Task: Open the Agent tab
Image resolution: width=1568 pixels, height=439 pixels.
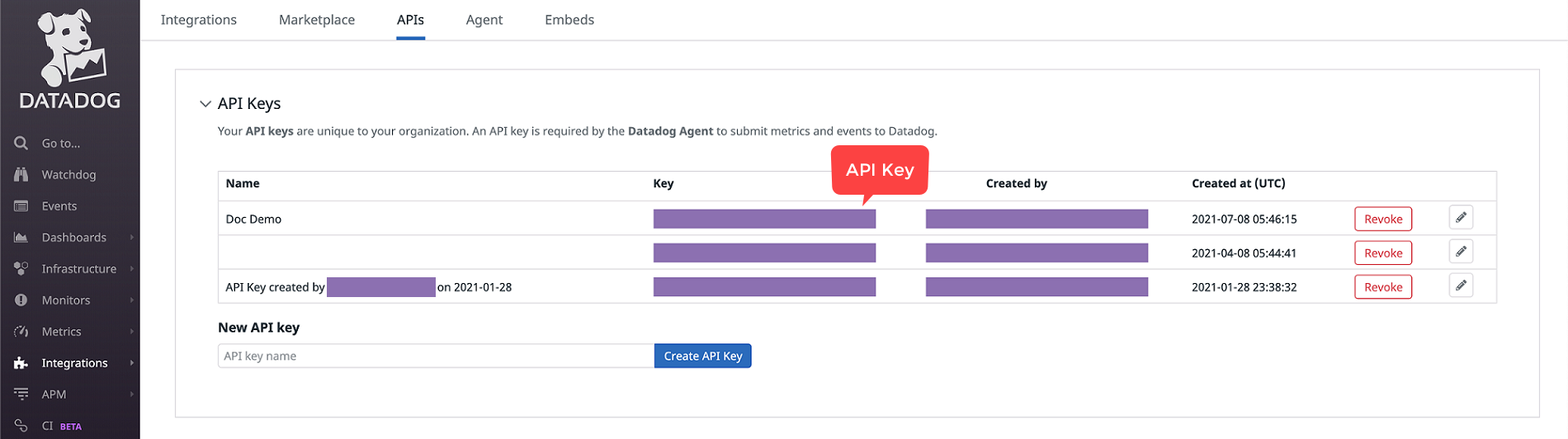Action: coord(484,20)
